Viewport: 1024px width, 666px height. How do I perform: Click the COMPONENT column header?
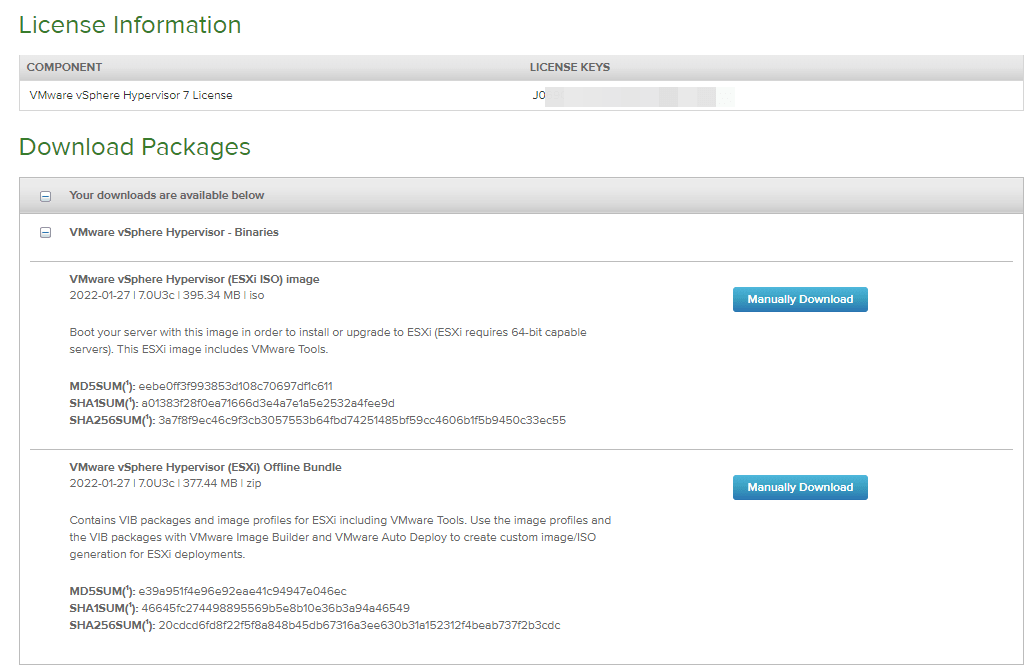coord(65,68)
